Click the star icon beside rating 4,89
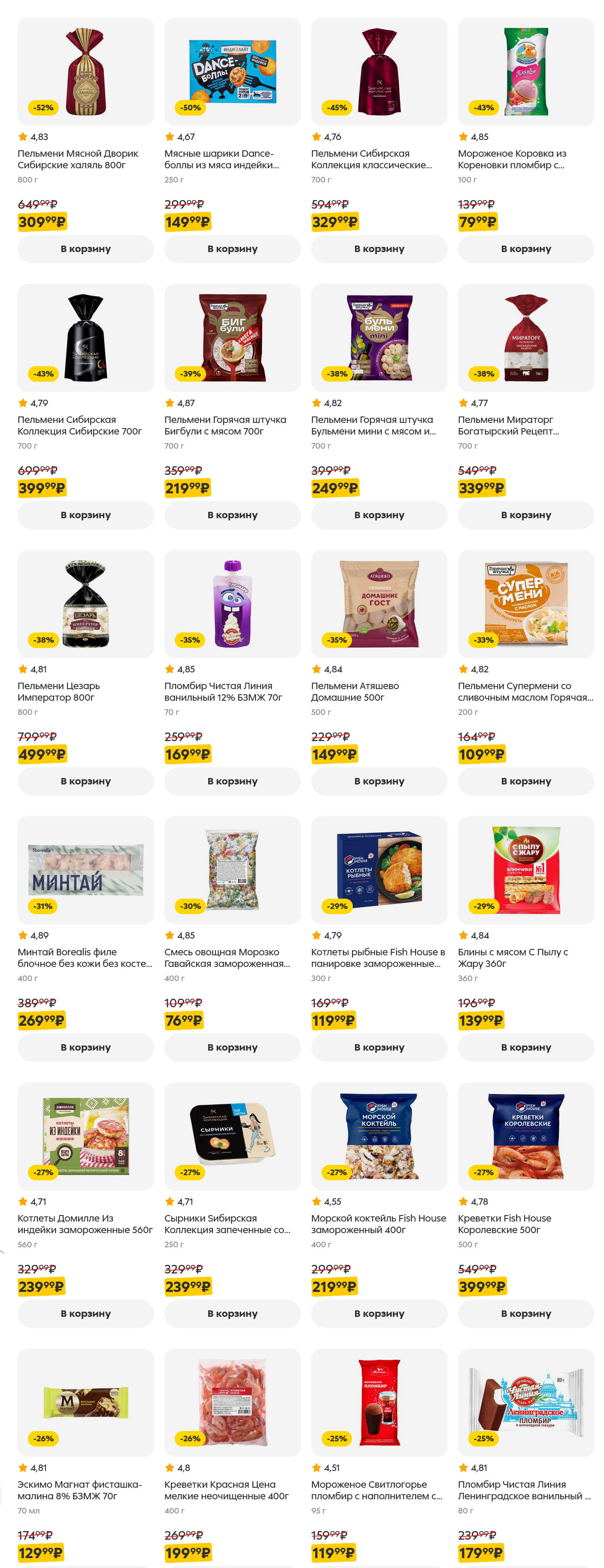 [23, 936]
